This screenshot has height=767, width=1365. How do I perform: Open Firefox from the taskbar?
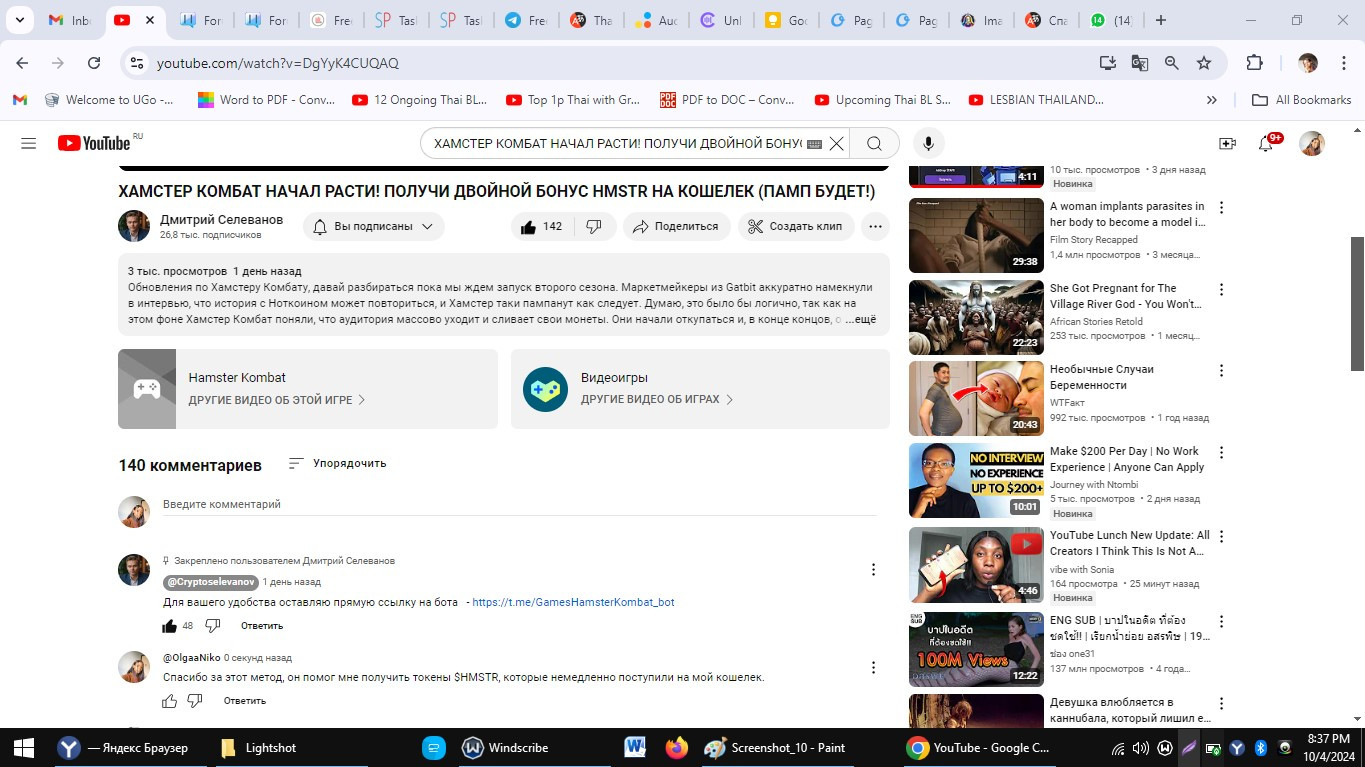677,747
